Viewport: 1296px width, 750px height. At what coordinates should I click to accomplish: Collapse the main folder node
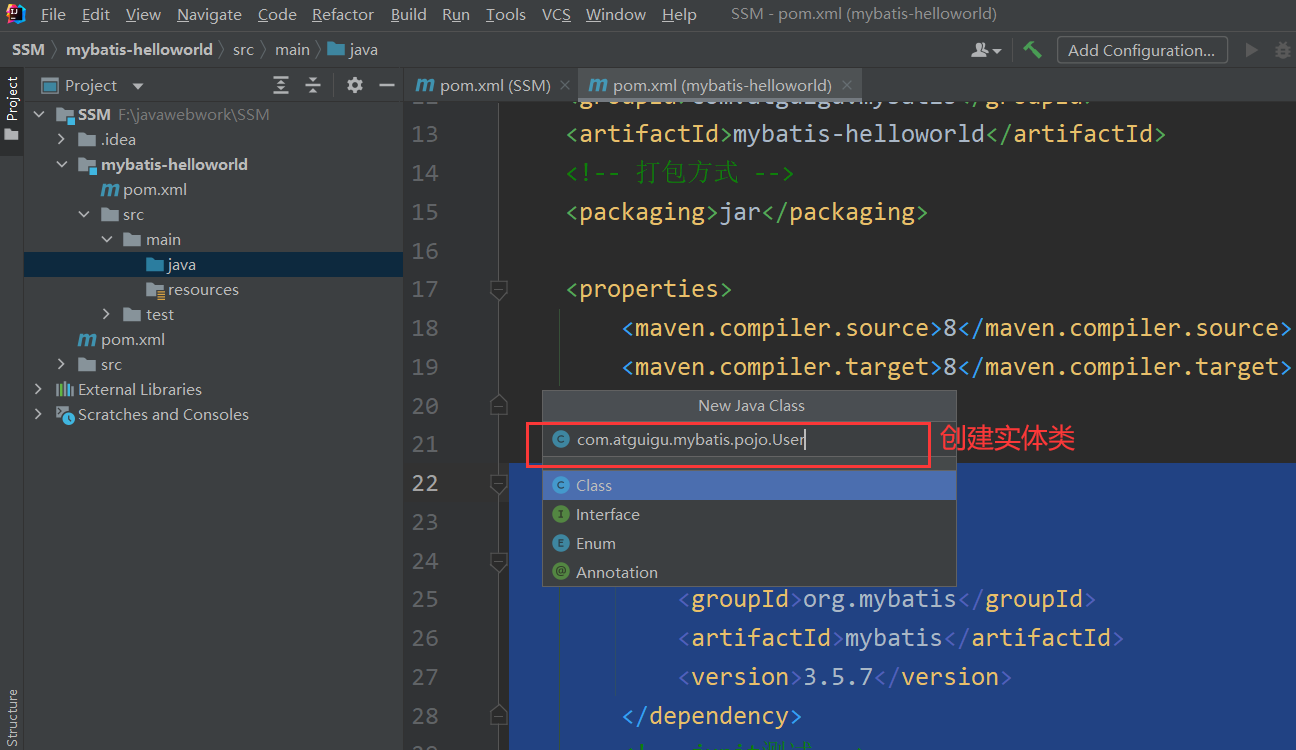pos(106,239)
